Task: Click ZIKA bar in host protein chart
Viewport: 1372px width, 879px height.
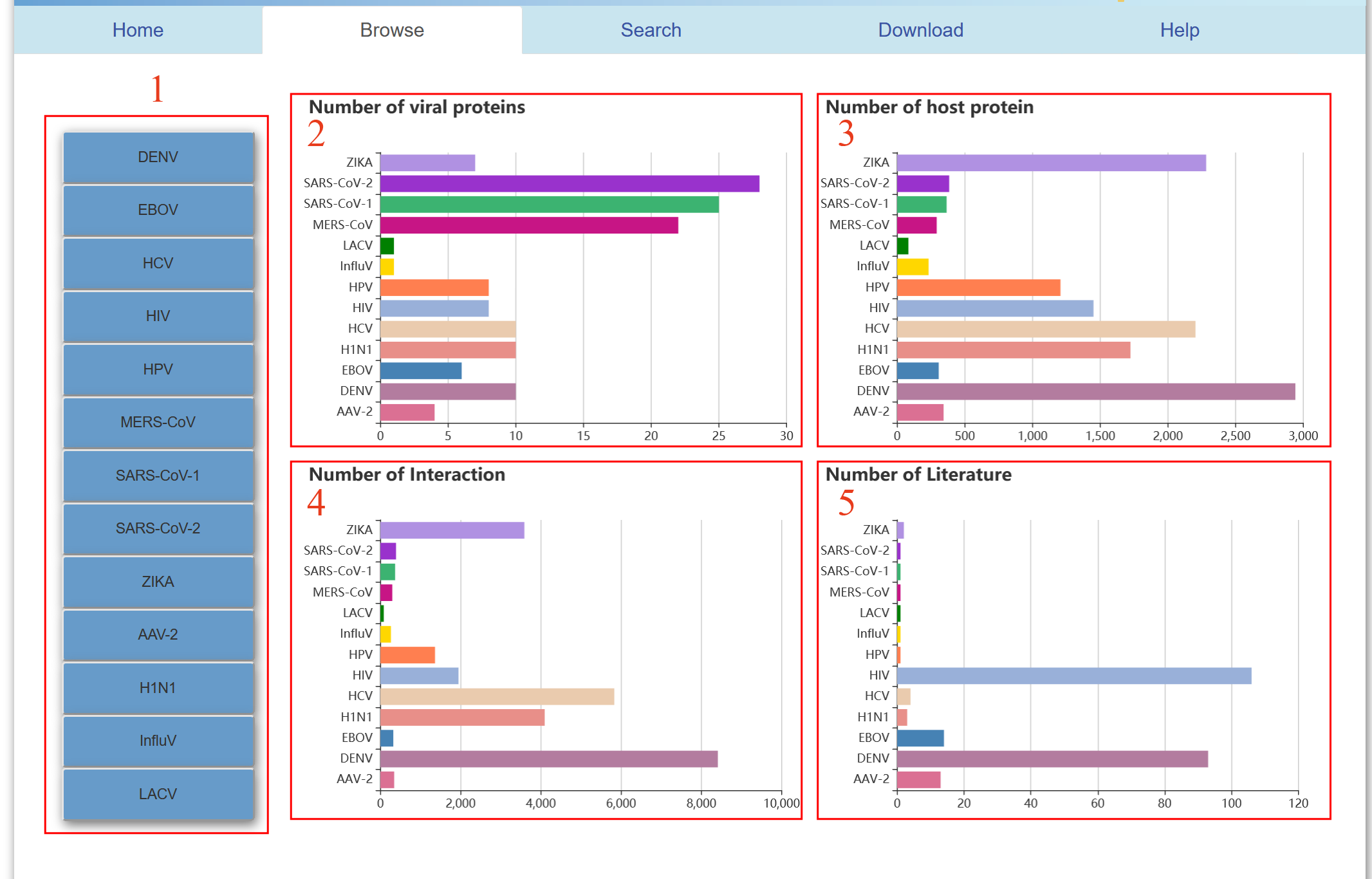Action: [1051, 163]
